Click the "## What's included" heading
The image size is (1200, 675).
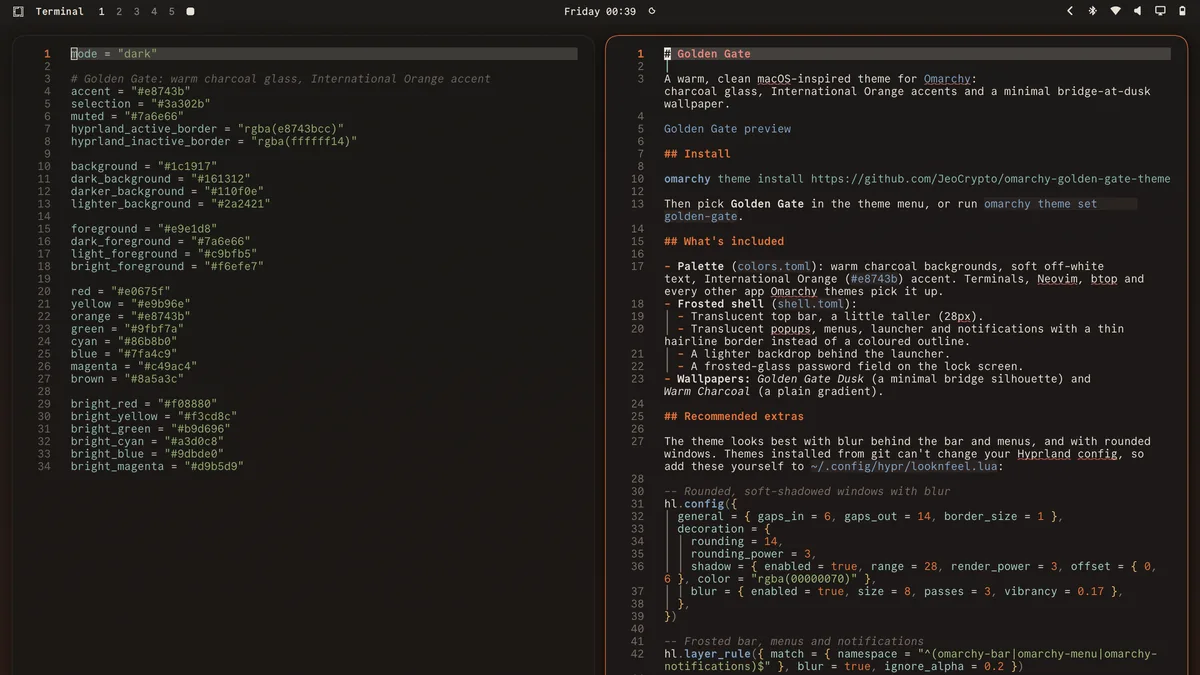(x=724, y=241)
